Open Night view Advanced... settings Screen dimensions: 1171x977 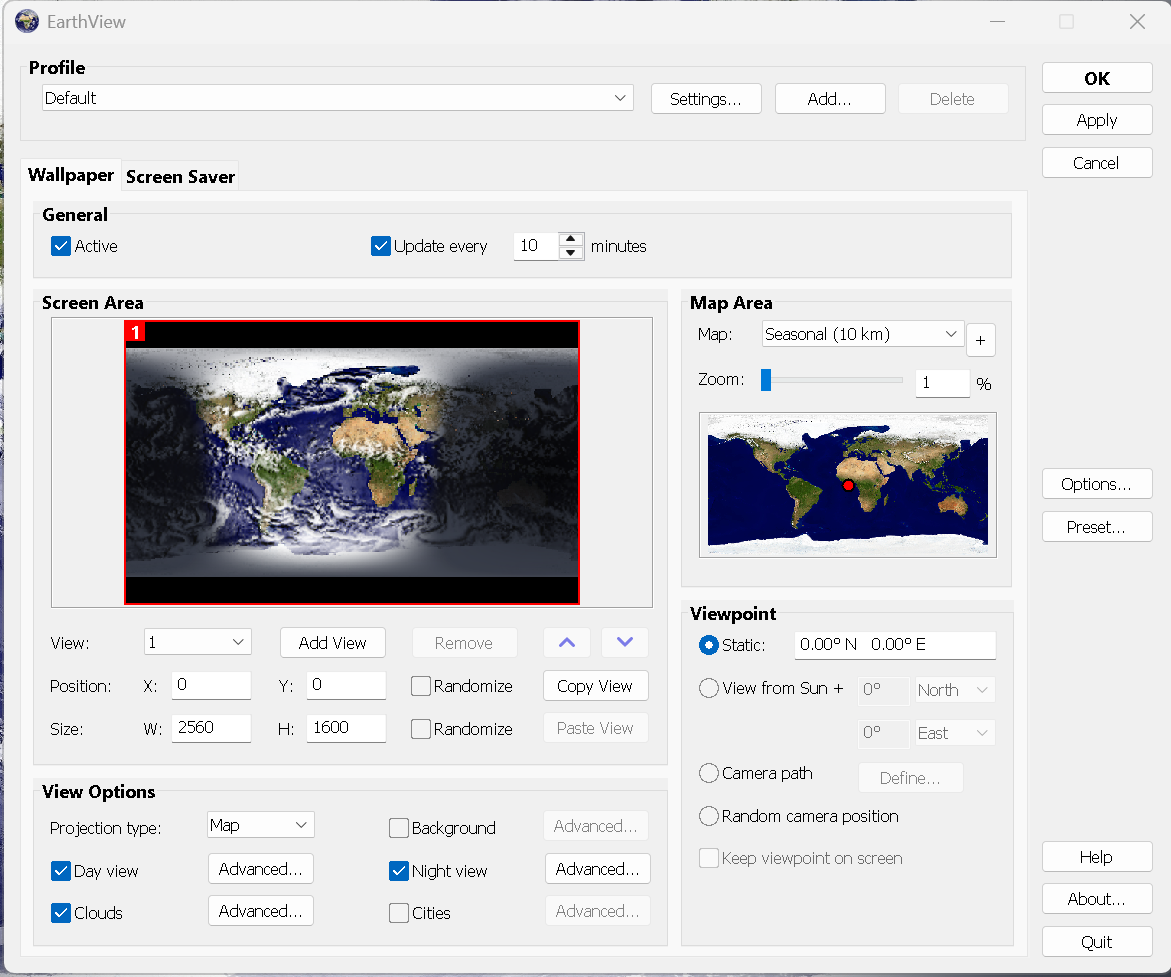(597, 869)
